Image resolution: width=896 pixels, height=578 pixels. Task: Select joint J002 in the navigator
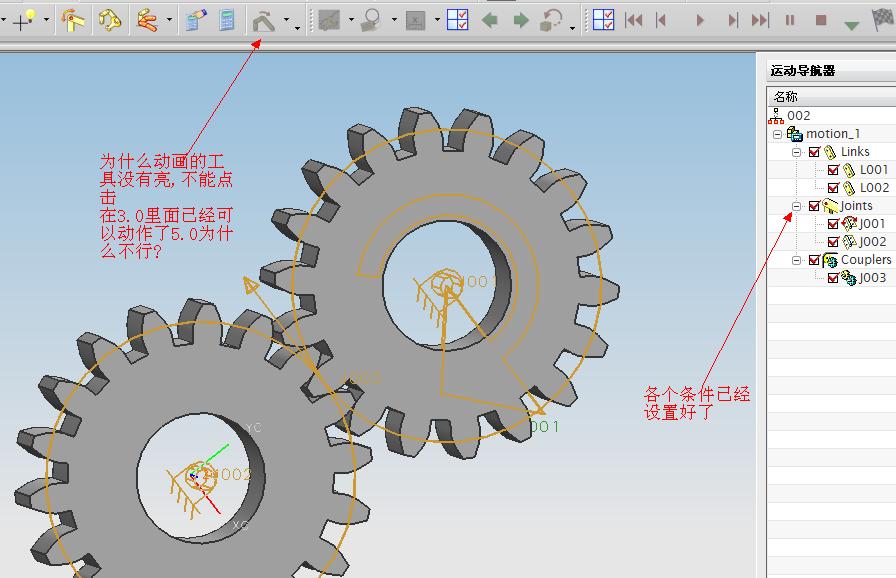(x=872, y=242)
